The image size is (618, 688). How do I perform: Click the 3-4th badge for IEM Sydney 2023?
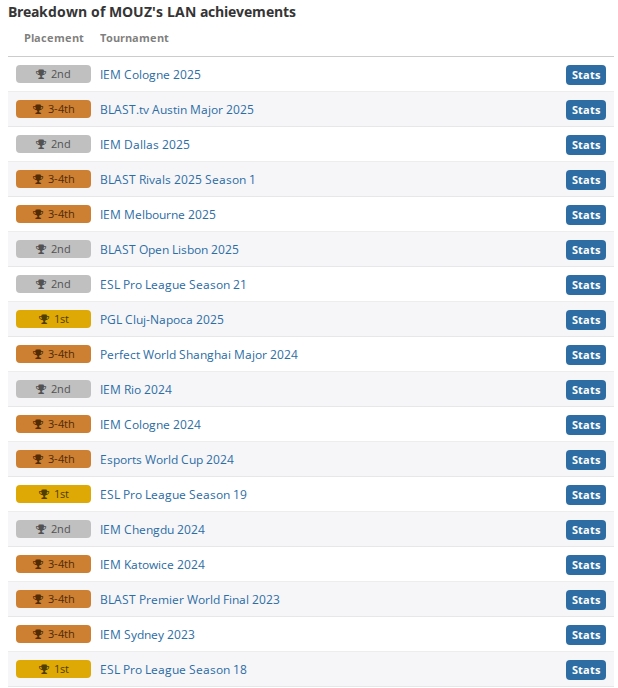(54, 634)
